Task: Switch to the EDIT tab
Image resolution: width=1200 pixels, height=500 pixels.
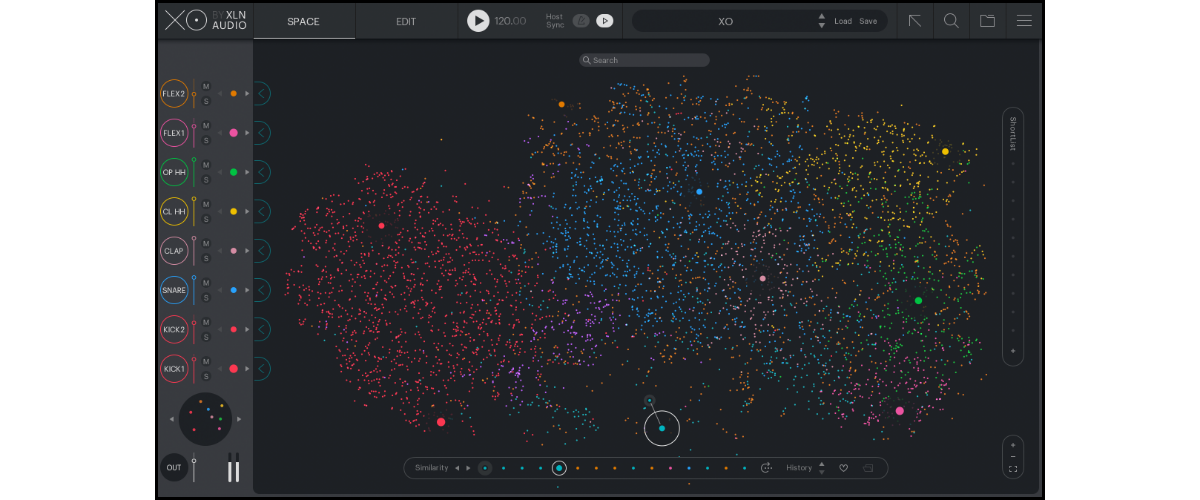Action: [x=406, y=21]
